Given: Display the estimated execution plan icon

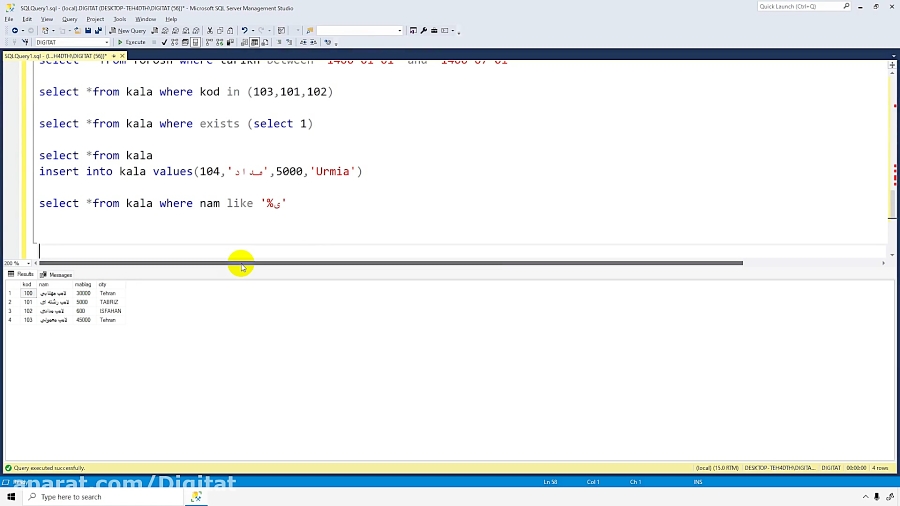Looking at the screenshot, I should 174,42.
